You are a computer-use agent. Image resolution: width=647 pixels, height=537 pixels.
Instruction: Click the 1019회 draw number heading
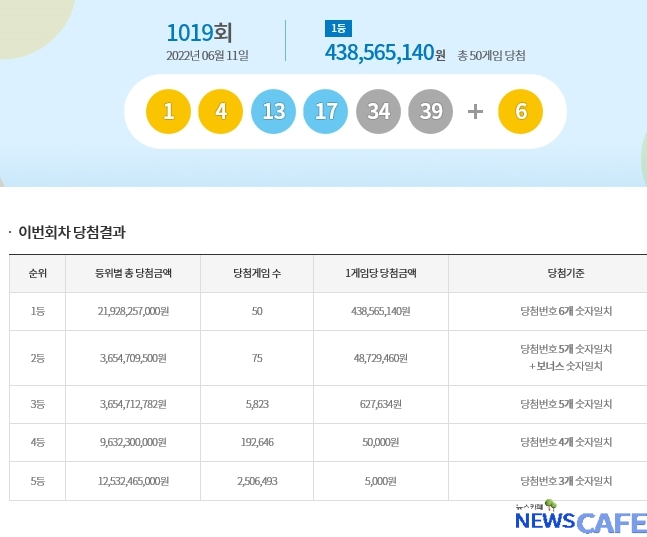[199, 32]
